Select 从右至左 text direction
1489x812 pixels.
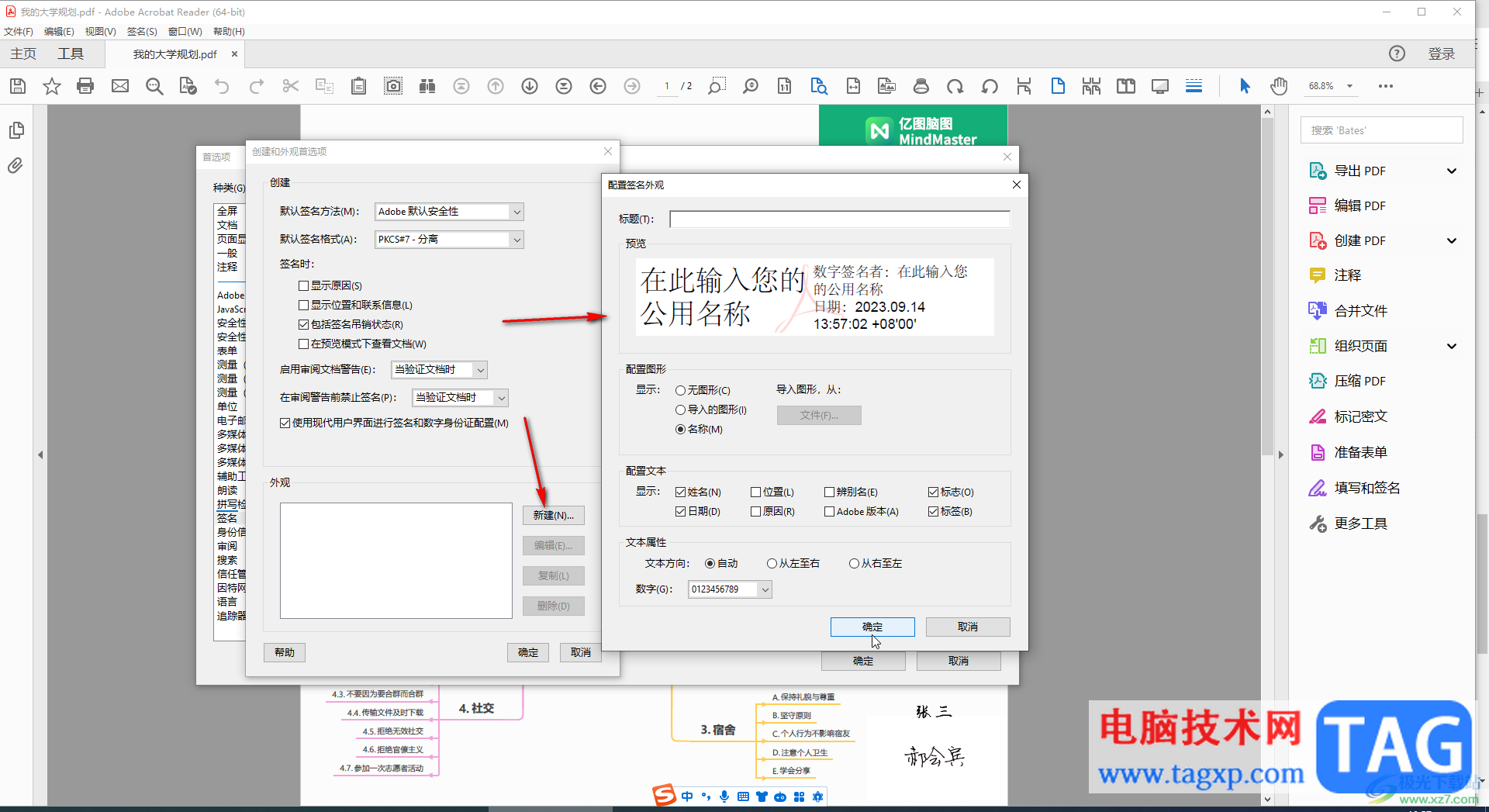pyautogui.click(x=854, y=564)
